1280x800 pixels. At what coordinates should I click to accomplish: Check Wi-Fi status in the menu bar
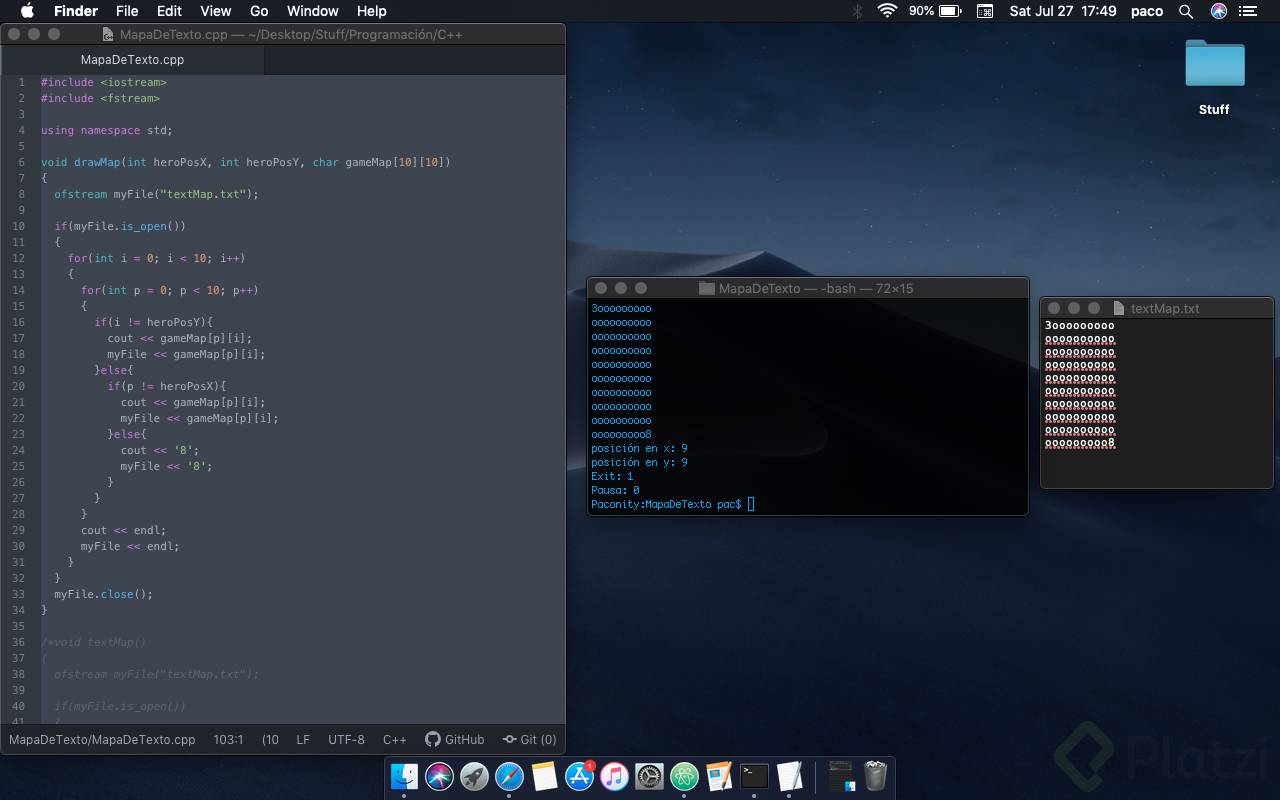click(x=888, y=11)
